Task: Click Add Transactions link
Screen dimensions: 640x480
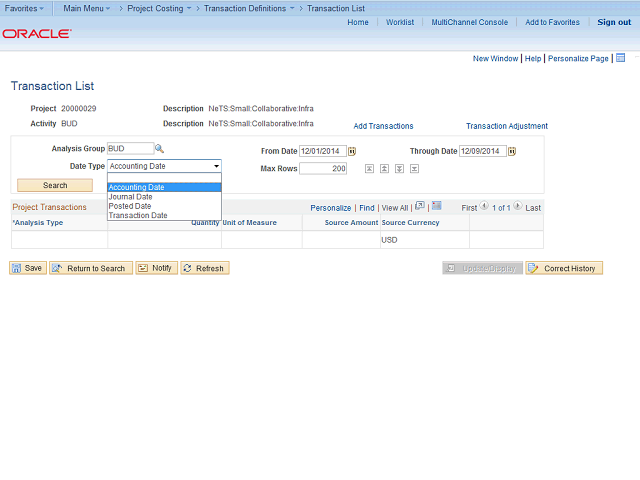Action: (x=383, y=126)
